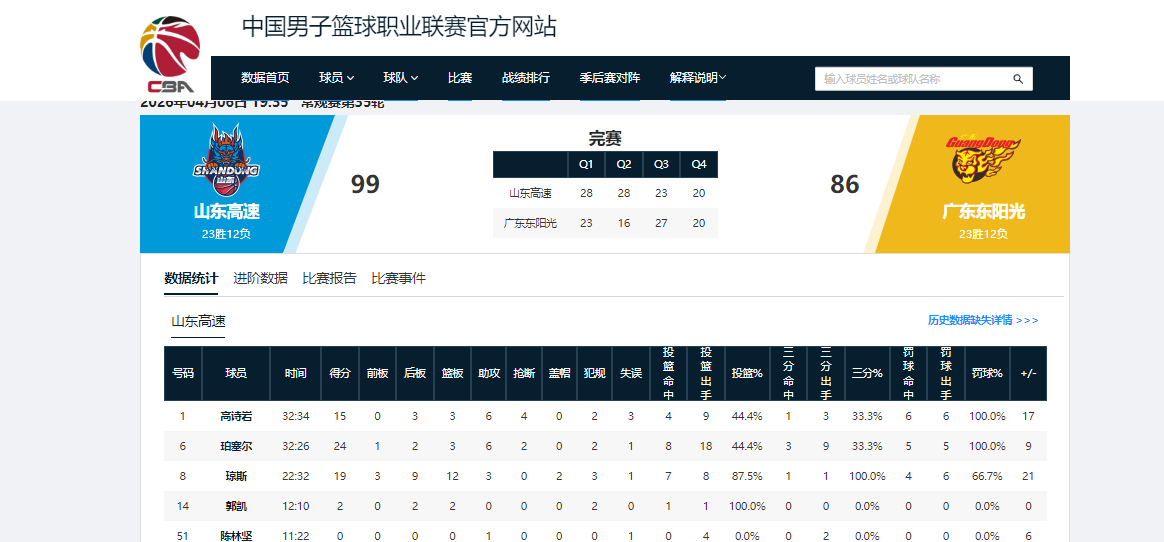Click 得分 column header
The height and width of the screenshot is (542, 1164).
point(340,373)
